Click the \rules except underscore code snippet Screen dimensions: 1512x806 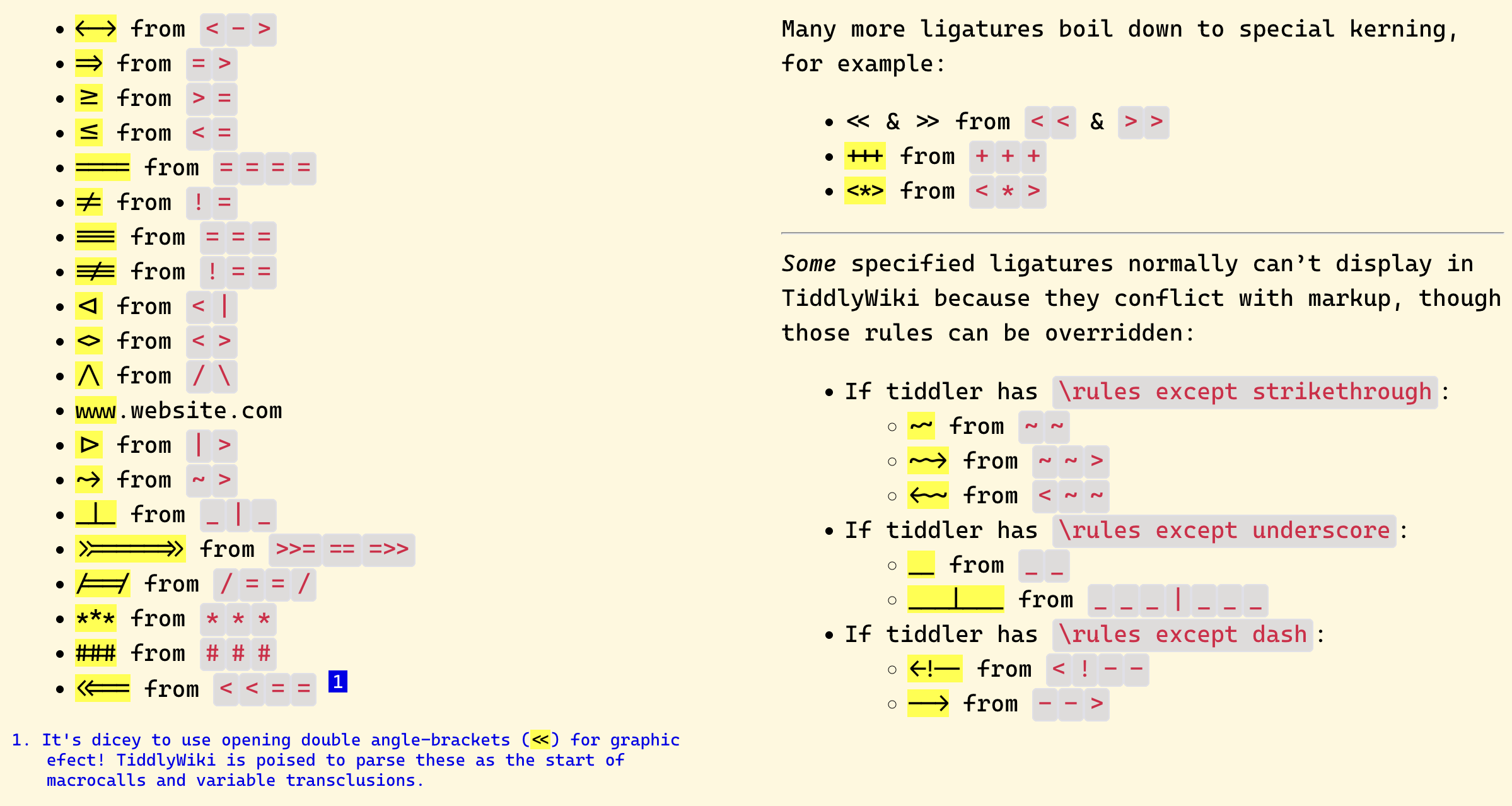tap(1224, 531)
